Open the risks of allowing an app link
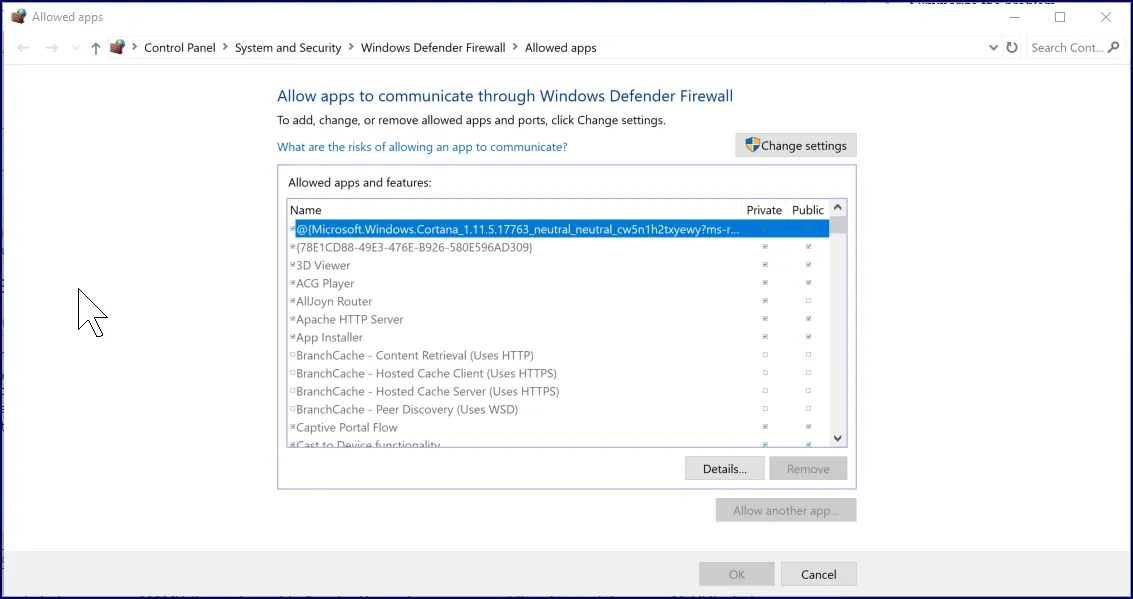The image size is (1133, 599). 422,147
